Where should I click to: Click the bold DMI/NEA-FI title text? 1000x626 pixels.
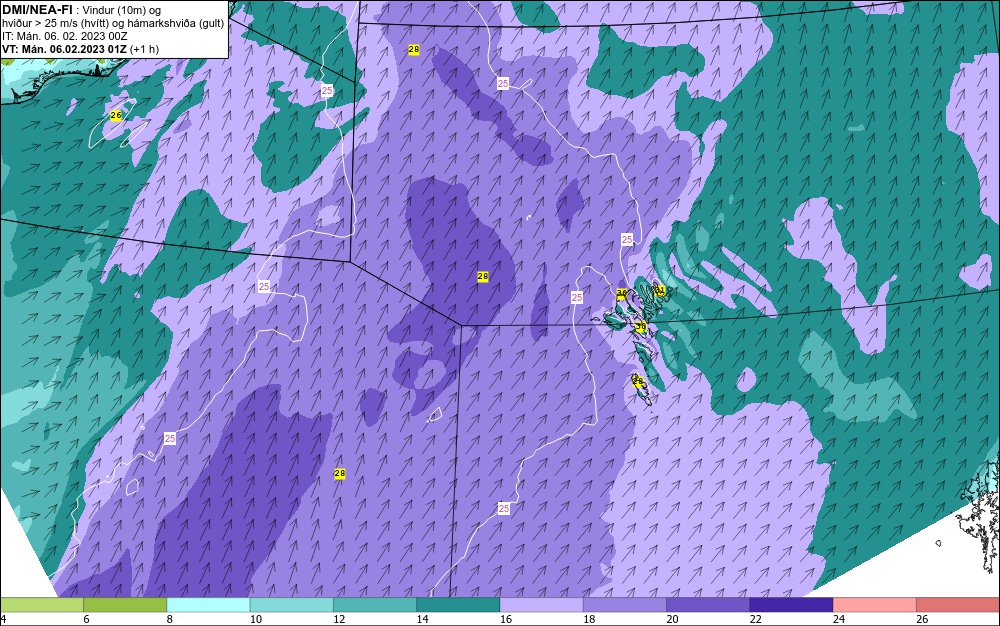coord(37,9)
